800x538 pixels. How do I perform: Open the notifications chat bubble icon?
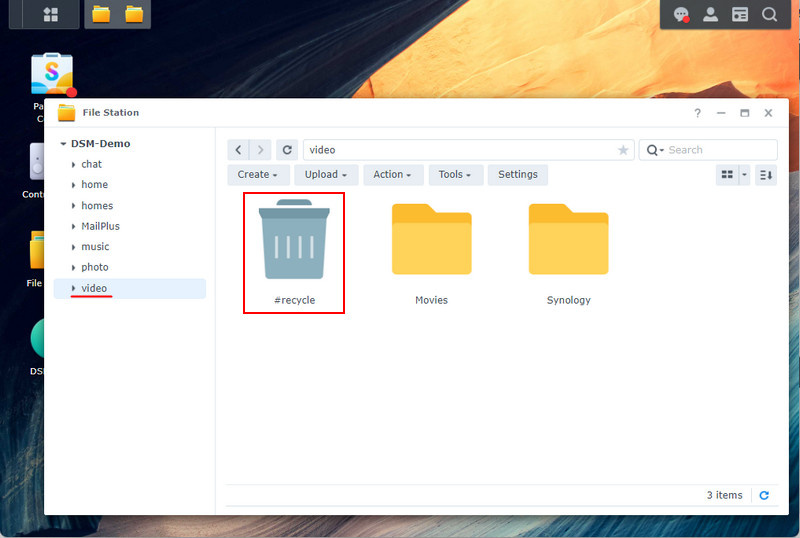(681, 14)
